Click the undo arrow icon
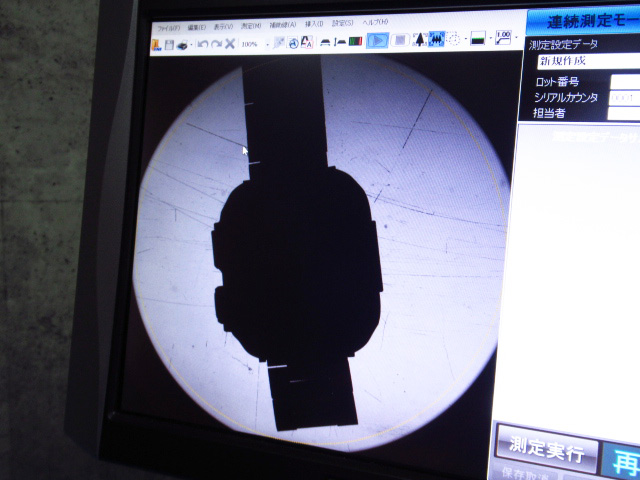Viewport: 640px width, 480px height. click(203, 43)
